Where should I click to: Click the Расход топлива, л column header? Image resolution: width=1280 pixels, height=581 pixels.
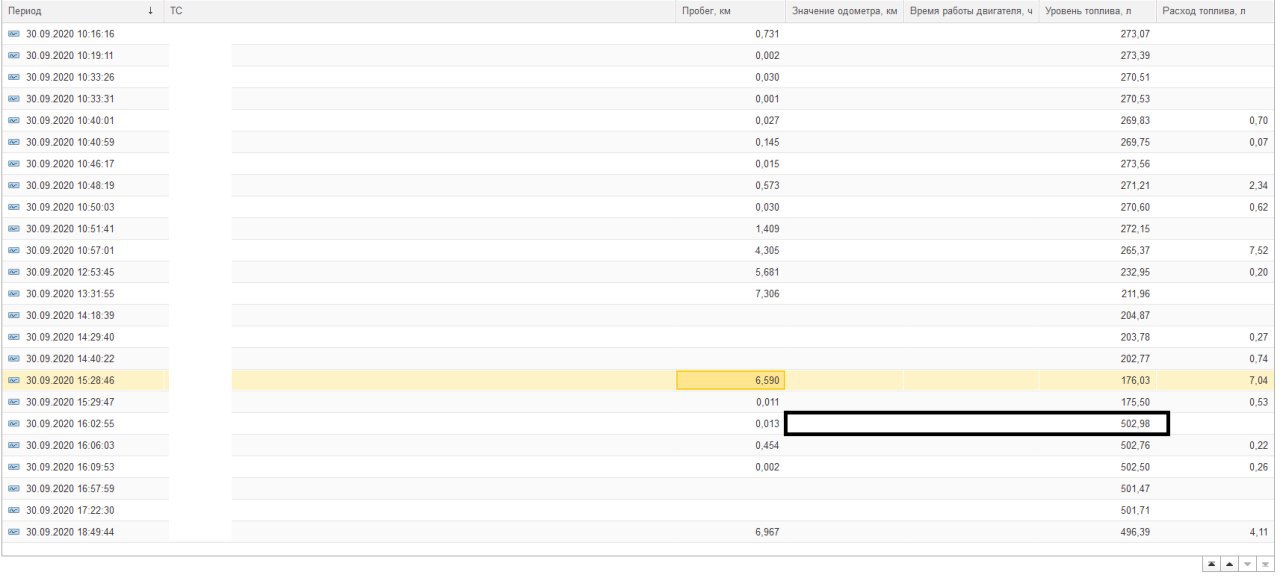tap(1216, 11)
